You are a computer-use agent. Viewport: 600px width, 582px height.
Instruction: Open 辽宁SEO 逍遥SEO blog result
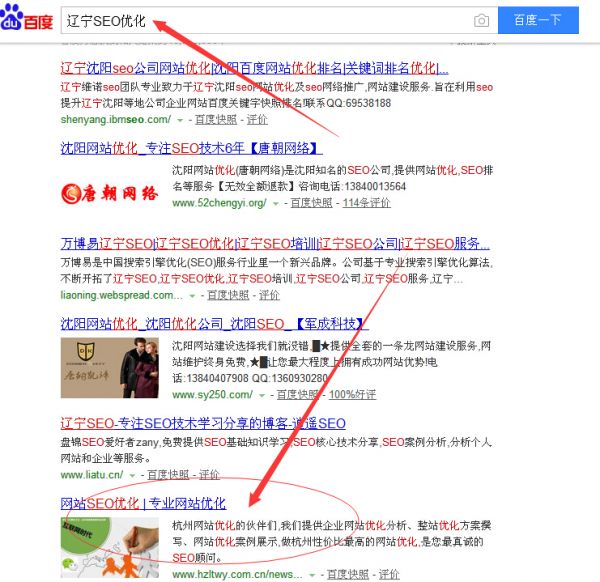[203, 424]
